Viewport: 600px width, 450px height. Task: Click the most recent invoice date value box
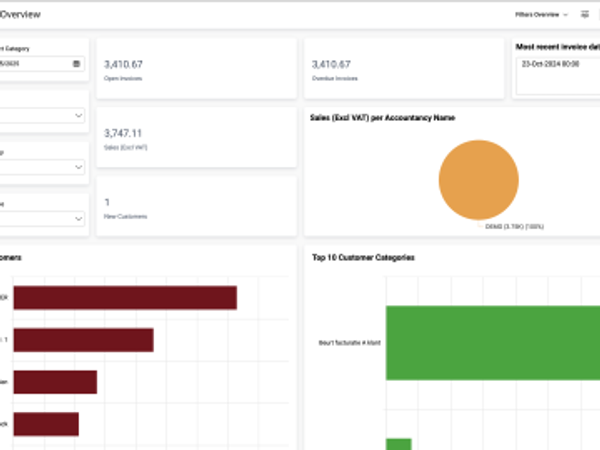pos(558,76)
